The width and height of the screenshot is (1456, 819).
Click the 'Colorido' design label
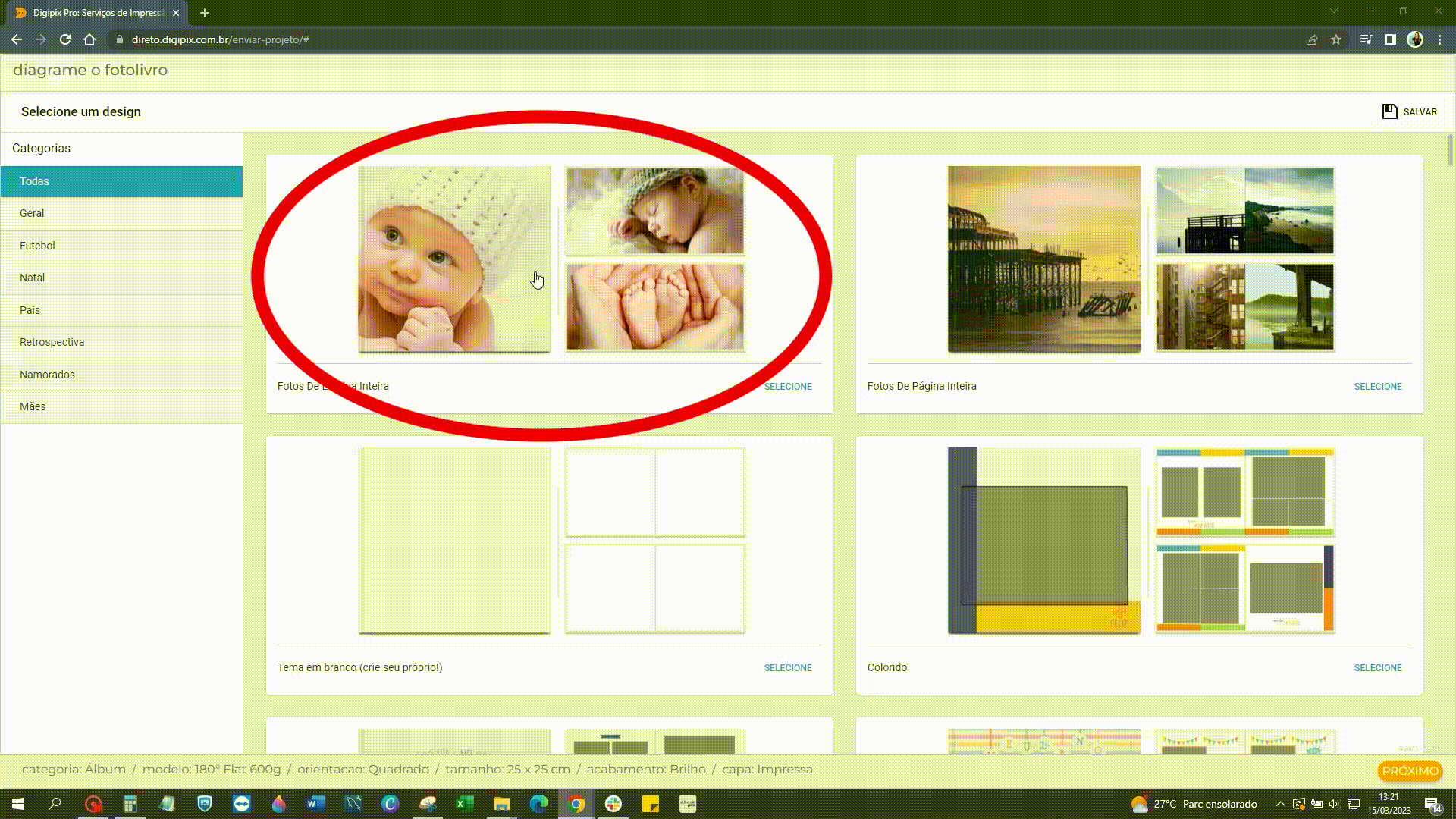coord(887,668)
